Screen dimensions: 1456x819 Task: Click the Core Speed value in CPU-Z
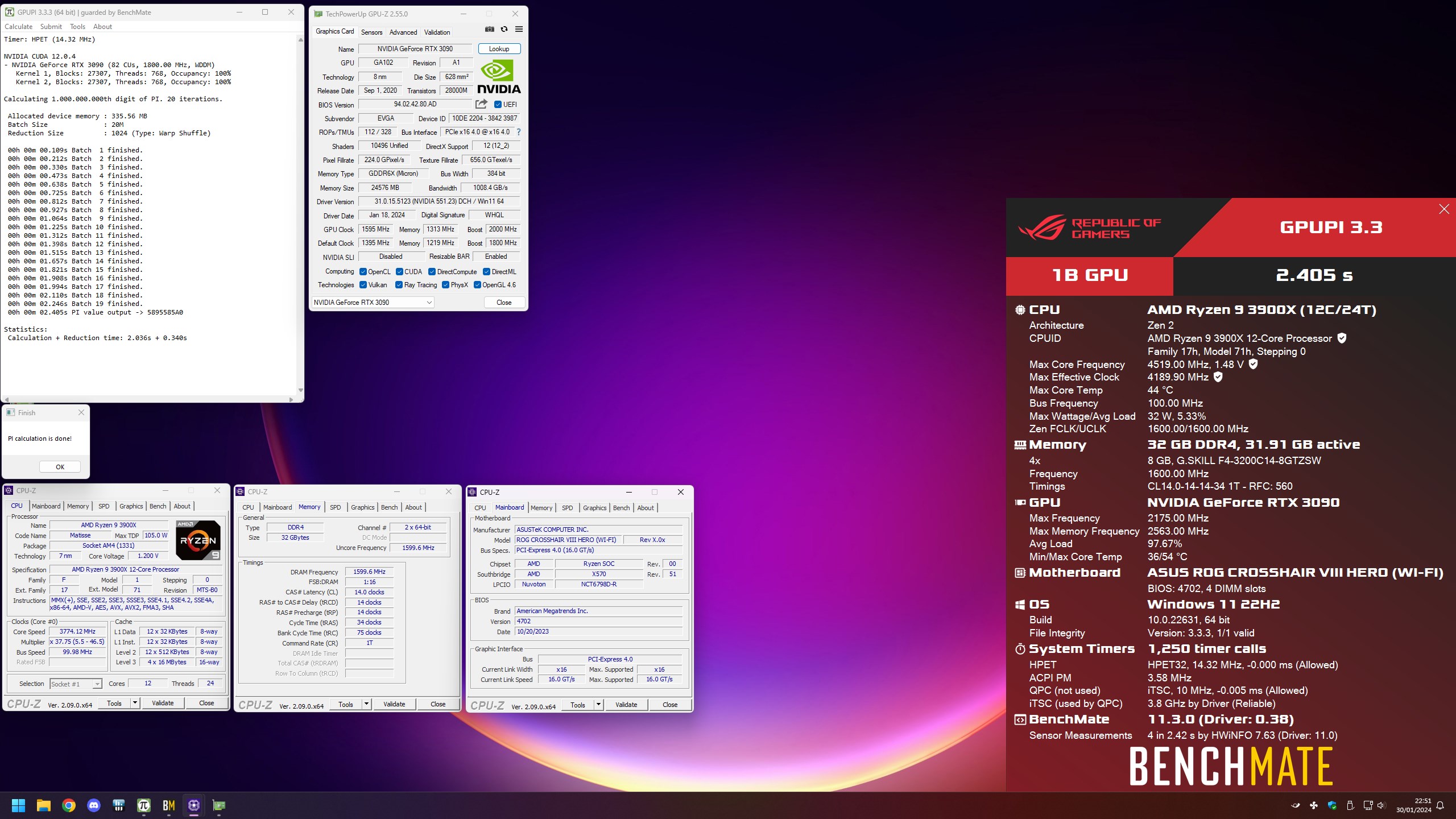coord(77,631)
